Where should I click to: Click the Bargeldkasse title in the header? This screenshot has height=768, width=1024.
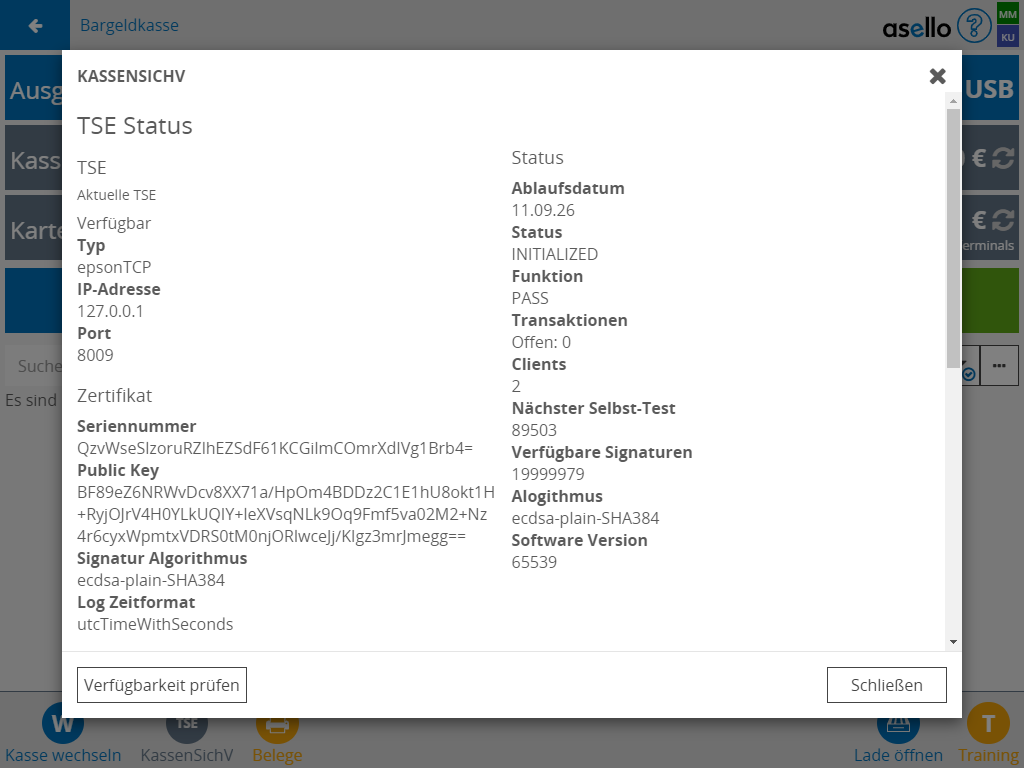[129, 25]
